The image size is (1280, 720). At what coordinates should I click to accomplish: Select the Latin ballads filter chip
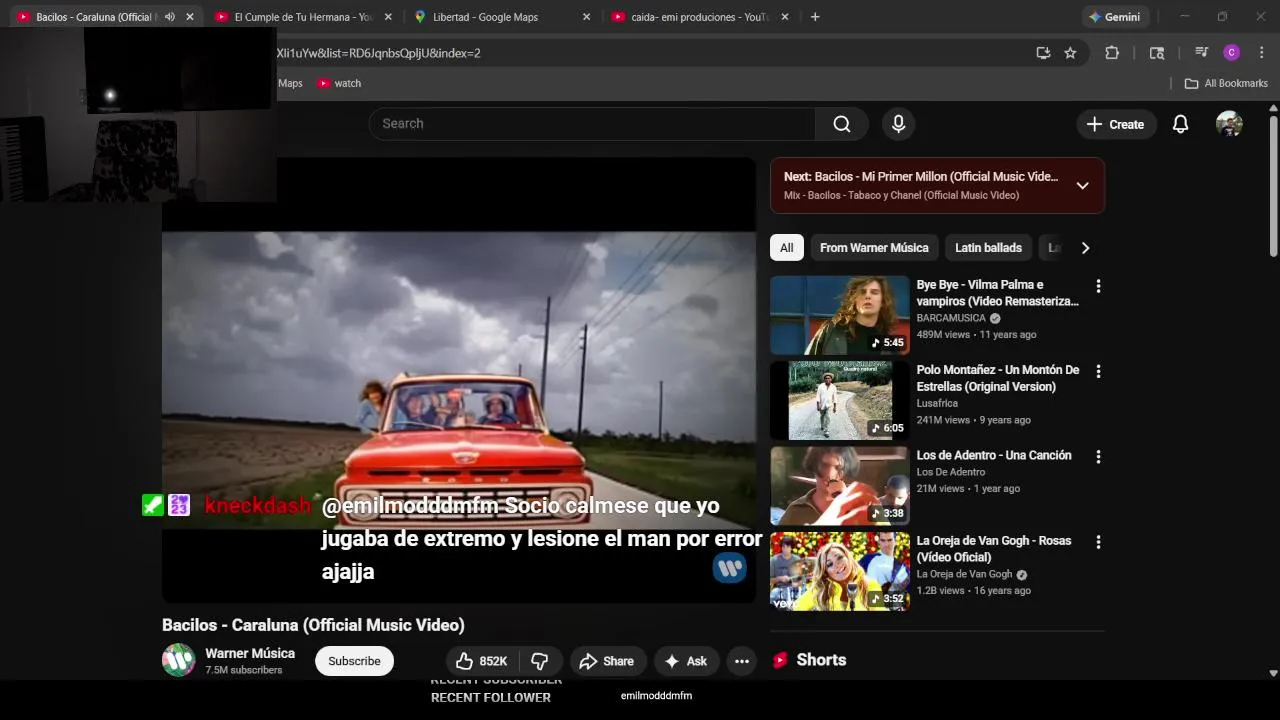988,248
